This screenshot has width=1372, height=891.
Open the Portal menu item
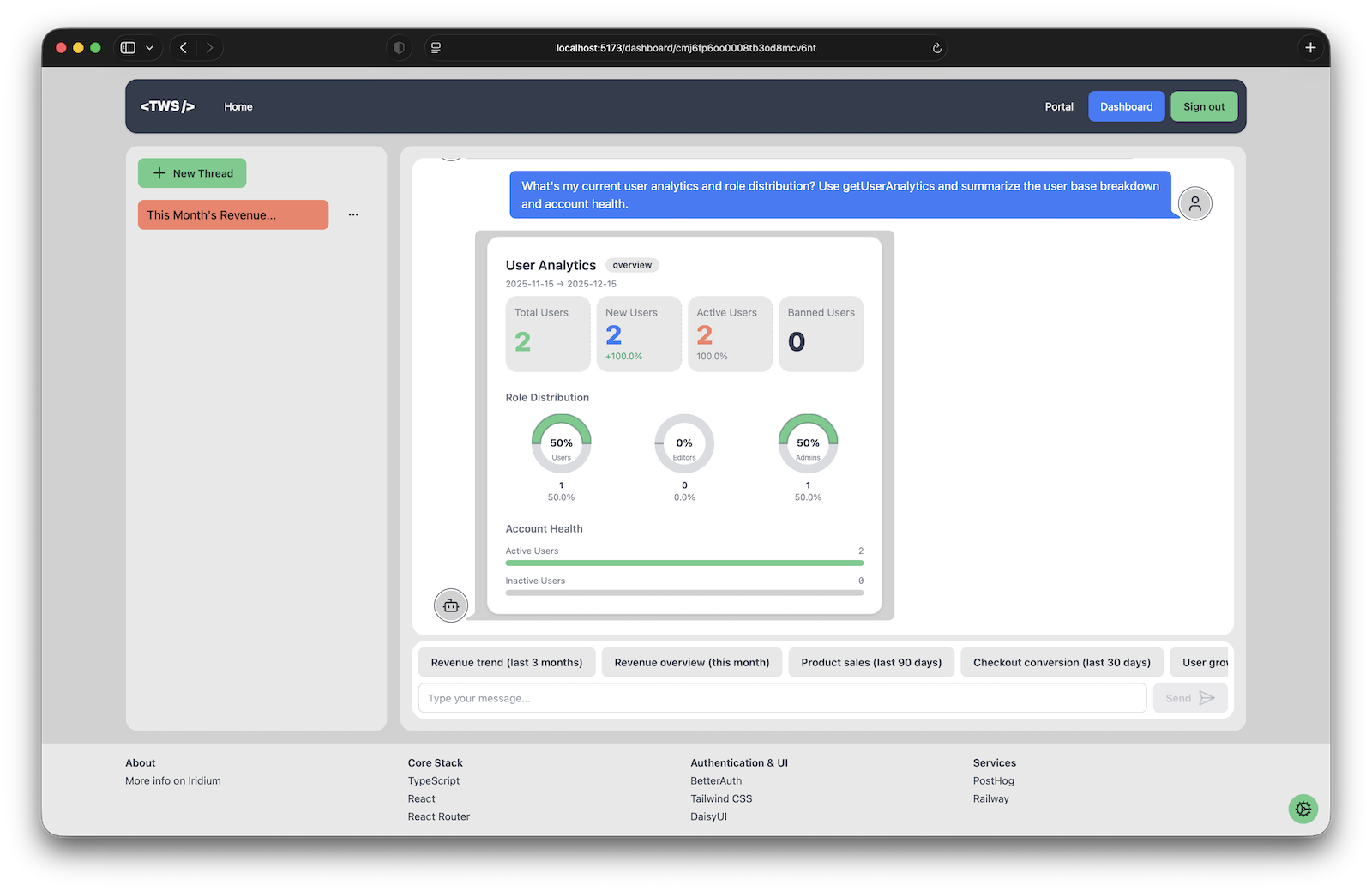pyautogui.click(x=1058, y=106)
